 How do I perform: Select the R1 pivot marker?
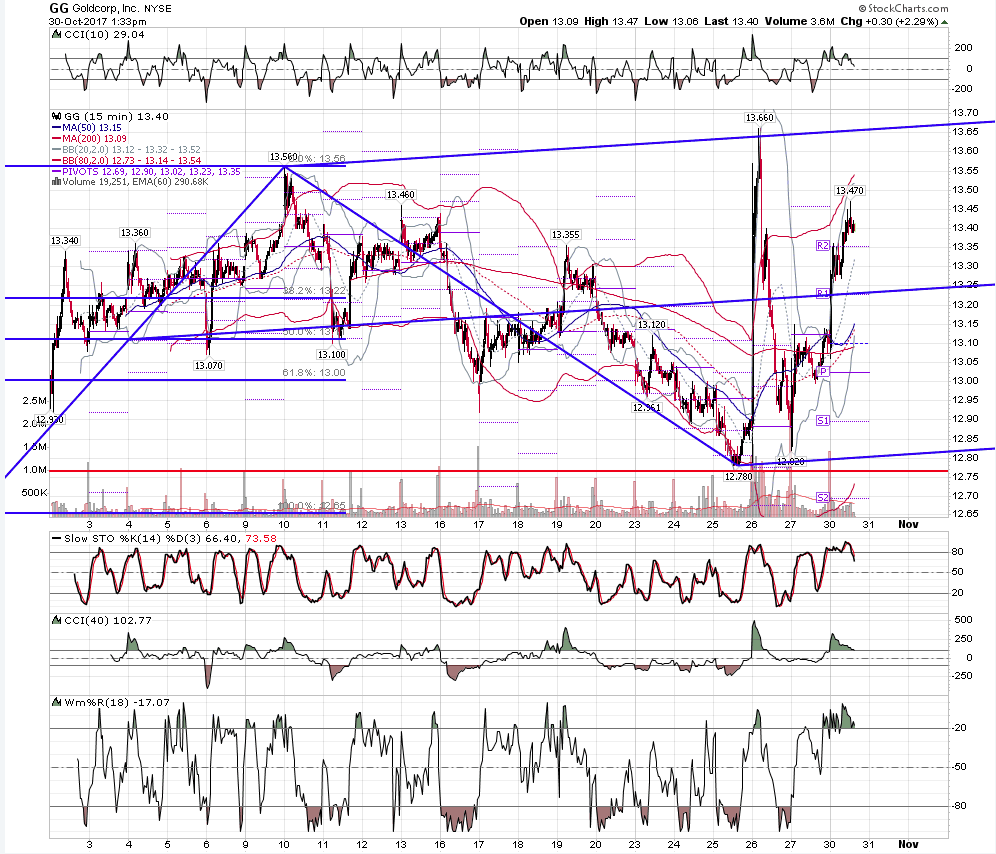pyautogui.click(x=823, y=293)
